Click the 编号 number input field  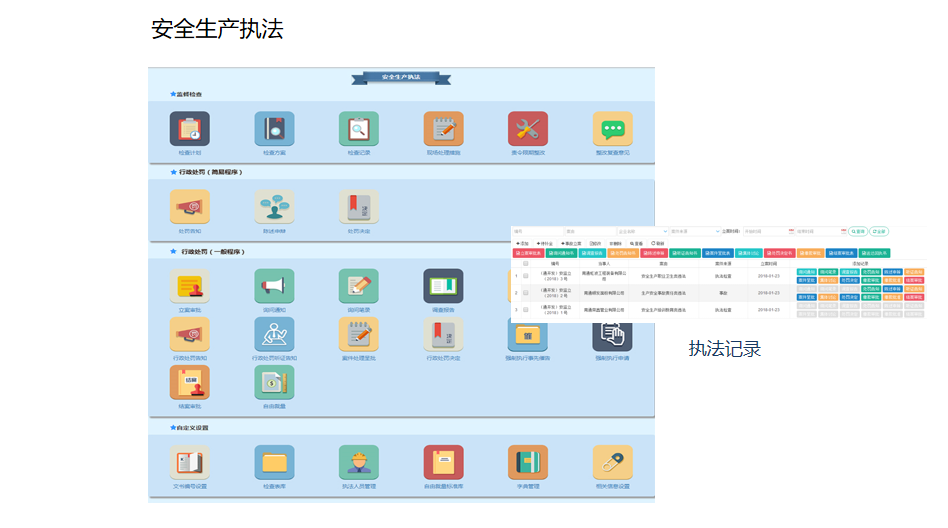pyautogui.click(x=535, y=231)
